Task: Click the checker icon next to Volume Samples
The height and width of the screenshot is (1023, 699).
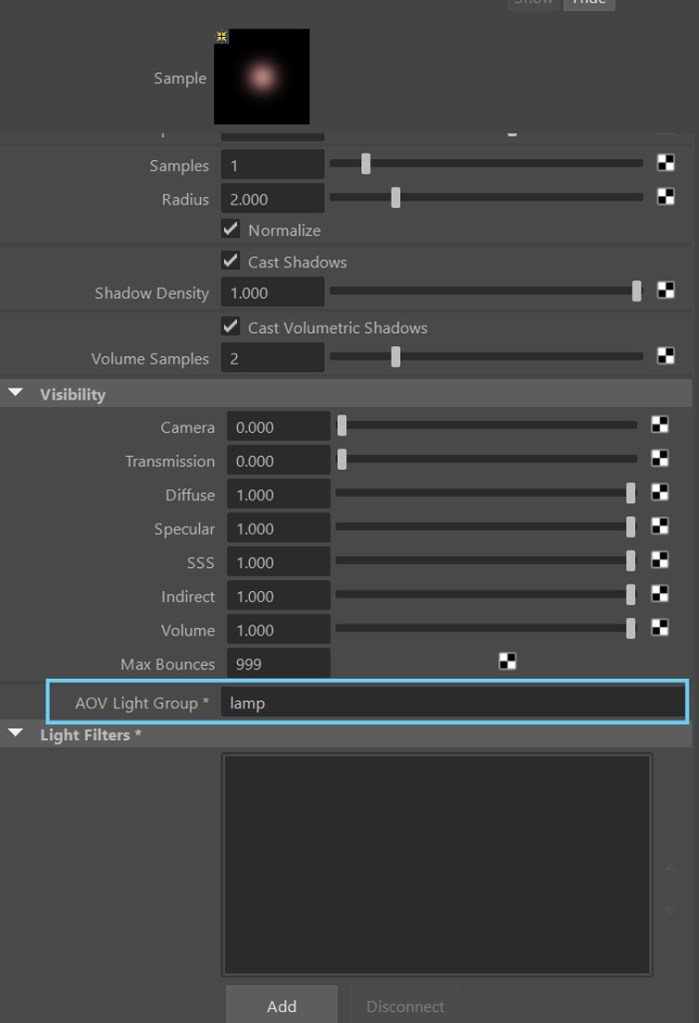Action: [x=665, y=356]
